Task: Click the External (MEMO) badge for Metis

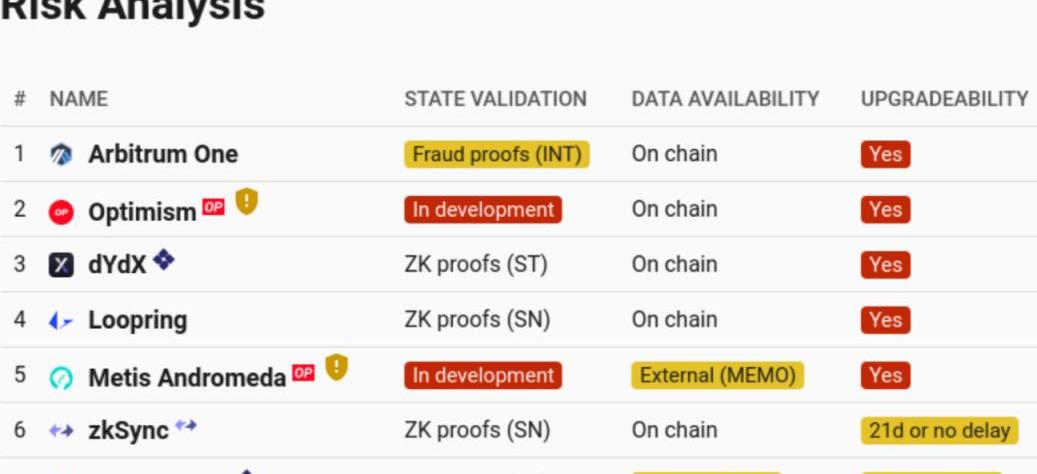Action: click(x=717, y=376)
